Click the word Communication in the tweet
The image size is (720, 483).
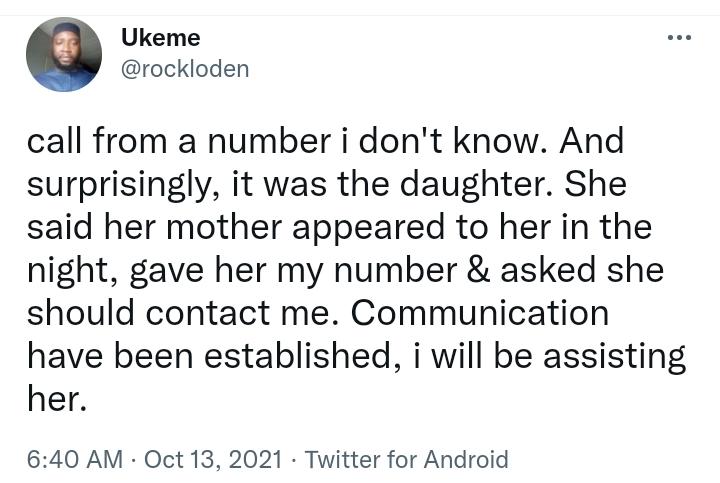480,313
